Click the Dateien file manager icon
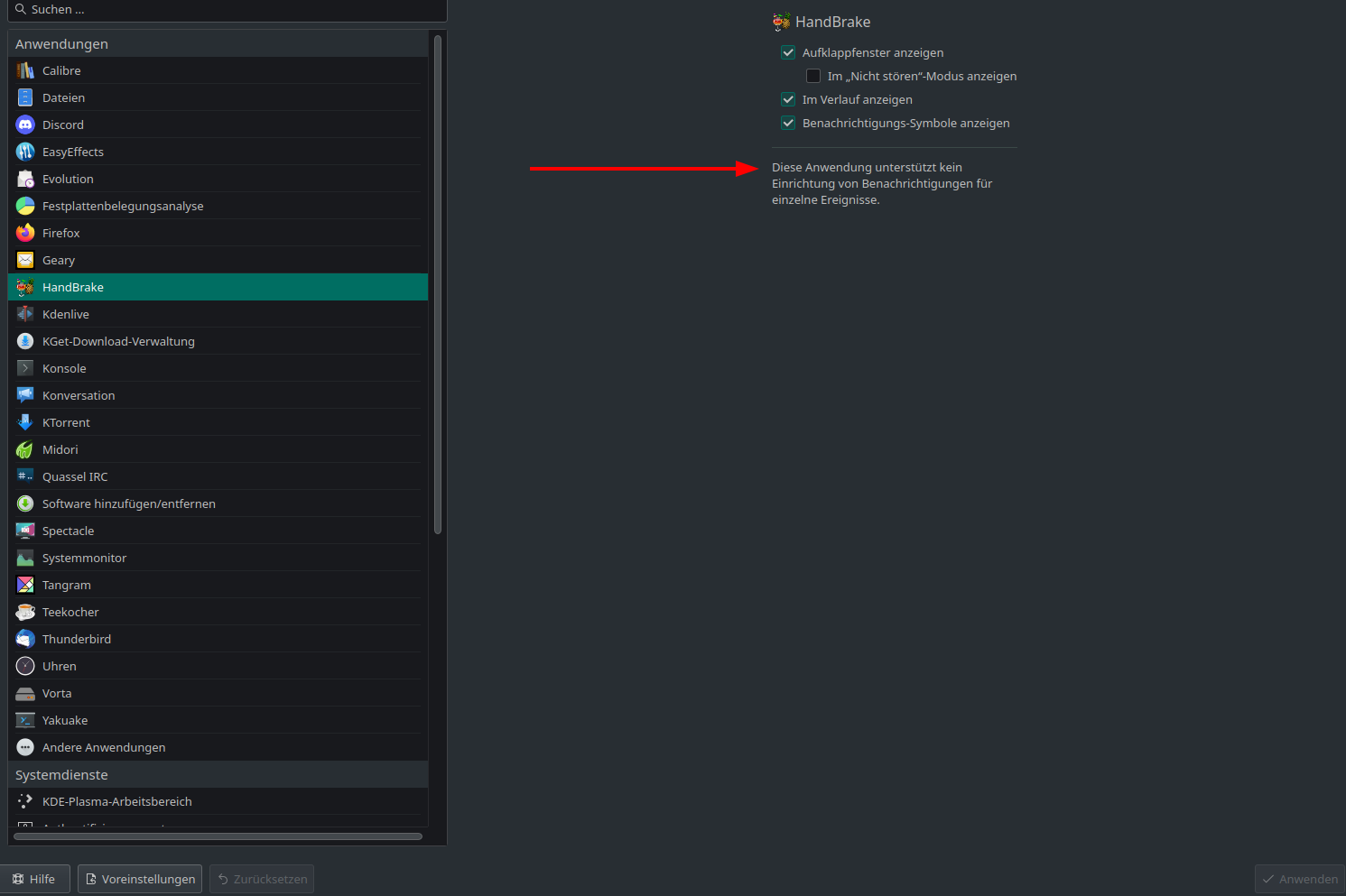The height and width of the screenshot is (896, 1346). pyautogui.click(x=25, y=97)
